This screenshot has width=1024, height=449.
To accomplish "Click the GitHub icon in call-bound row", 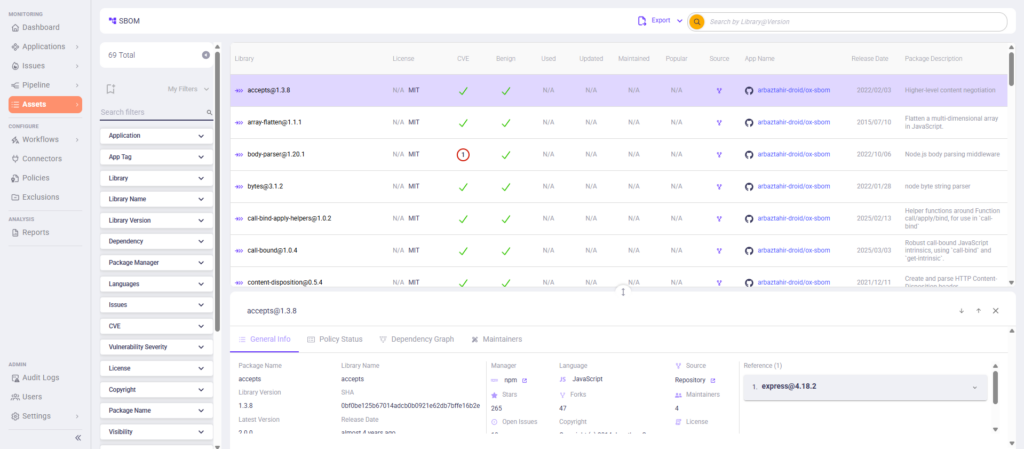I will coord(749,251).
